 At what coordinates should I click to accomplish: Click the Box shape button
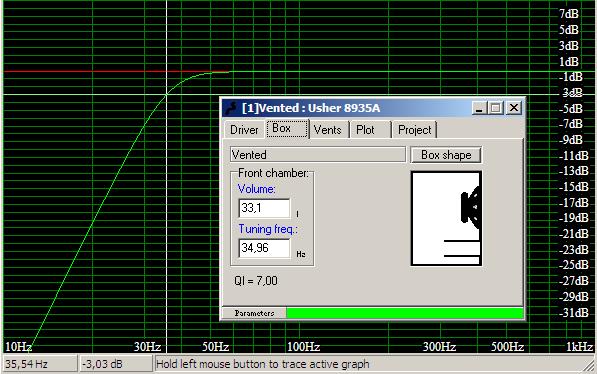point(446,155)
